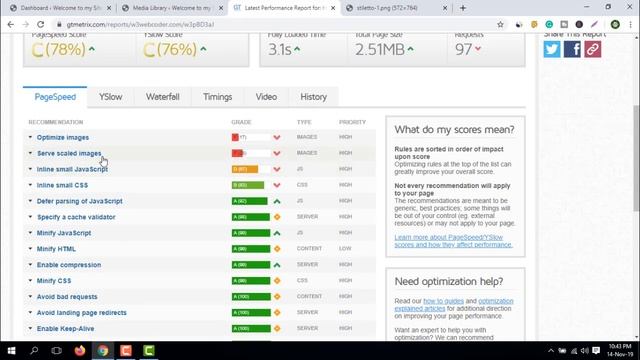Click Minify HTML orange diamond icon
Viewport: 640px width, 360px height.
(277, 249)
